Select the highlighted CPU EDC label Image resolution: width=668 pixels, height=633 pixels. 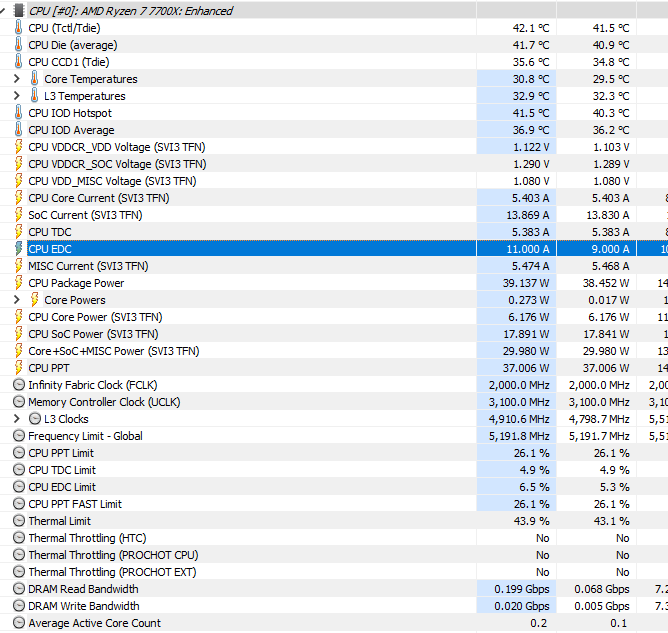50,249
